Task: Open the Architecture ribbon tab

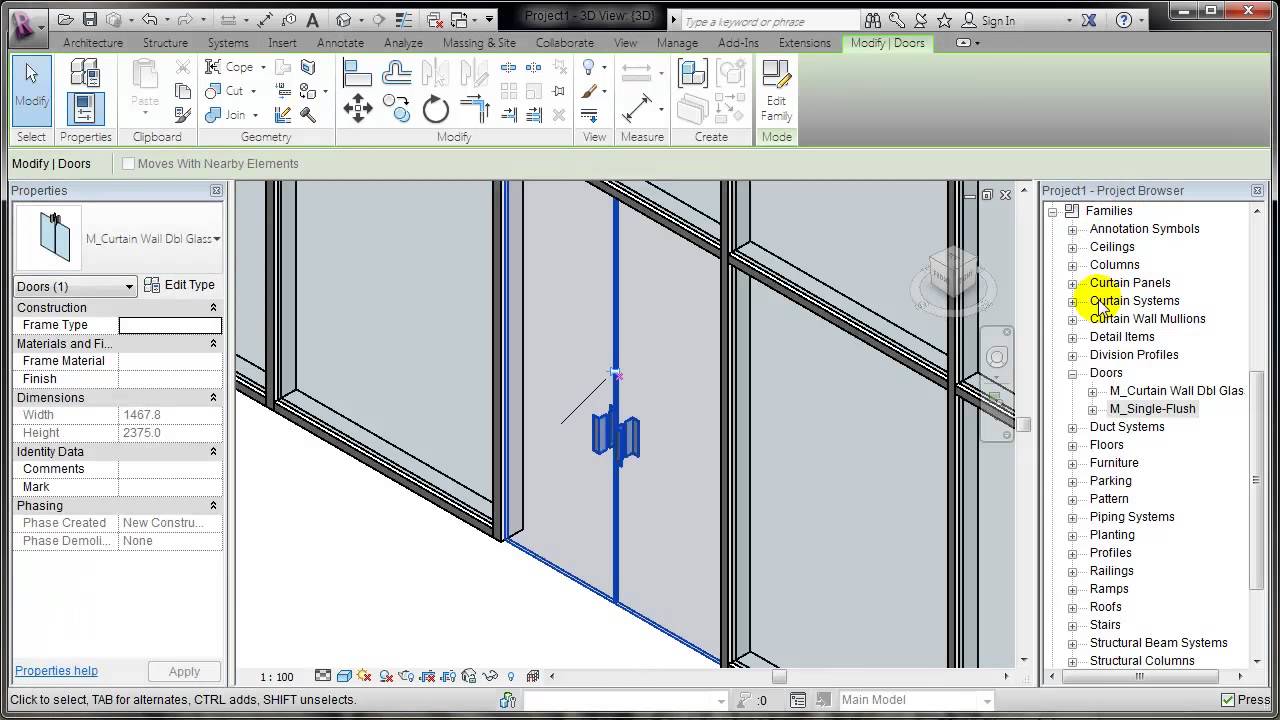Action: (93, 43)
